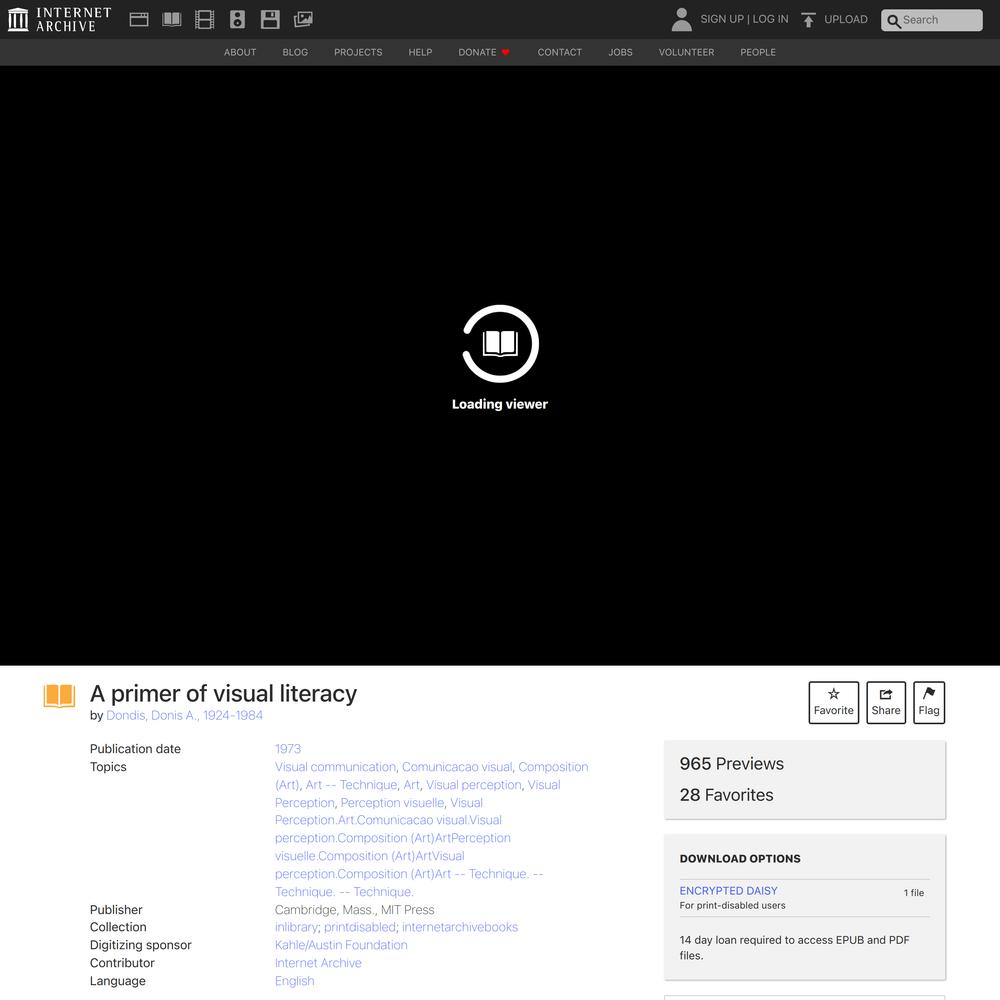Click the LOG IN link
The image size is (1000, 1000).
[x=770, y=19]
